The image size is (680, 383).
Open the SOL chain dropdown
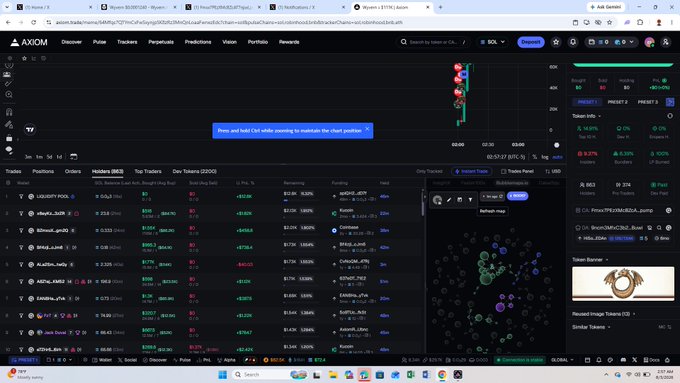pos(493,42)
